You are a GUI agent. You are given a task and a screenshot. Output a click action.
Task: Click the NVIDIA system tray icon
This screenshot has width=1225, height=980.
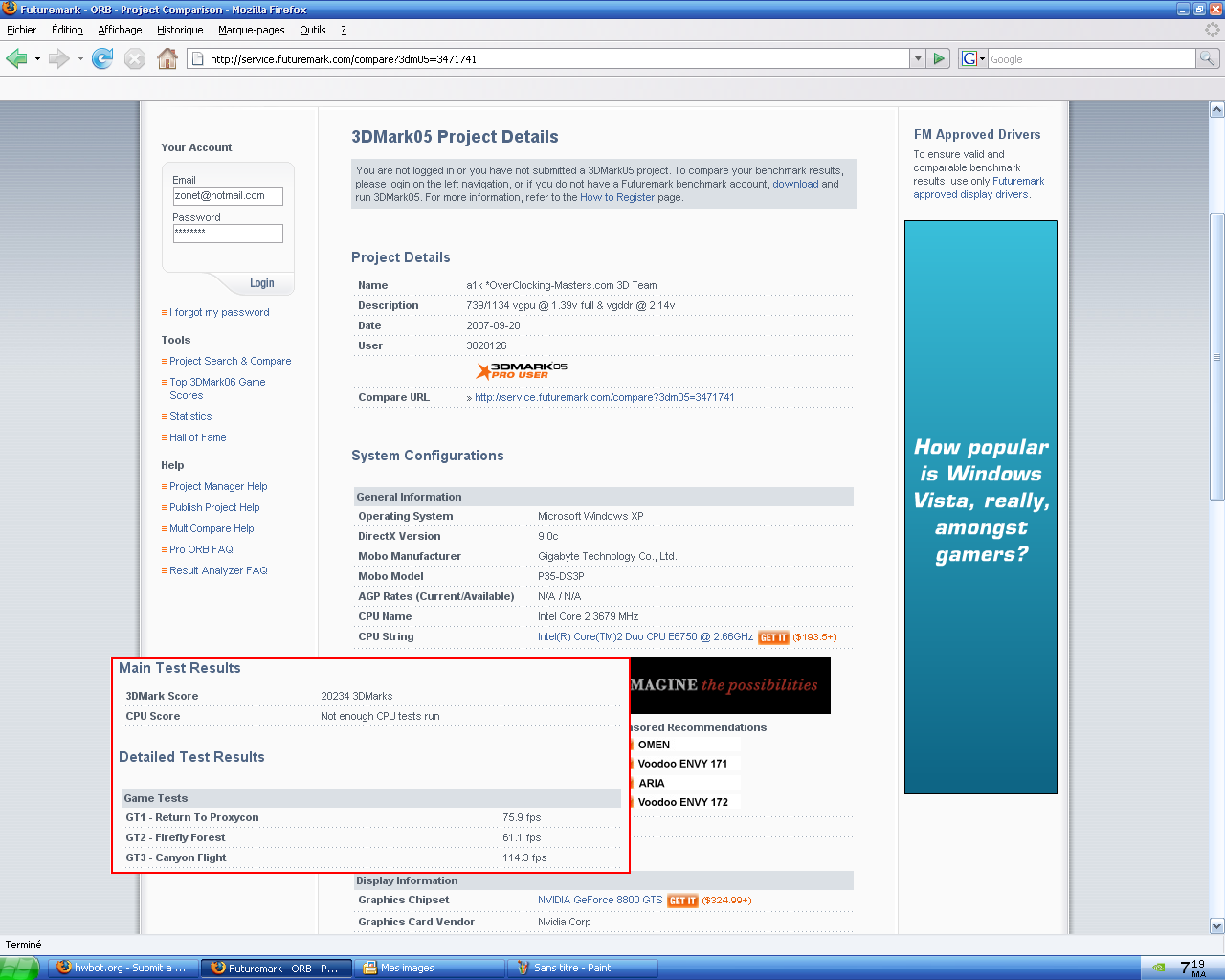(1159, 968)
